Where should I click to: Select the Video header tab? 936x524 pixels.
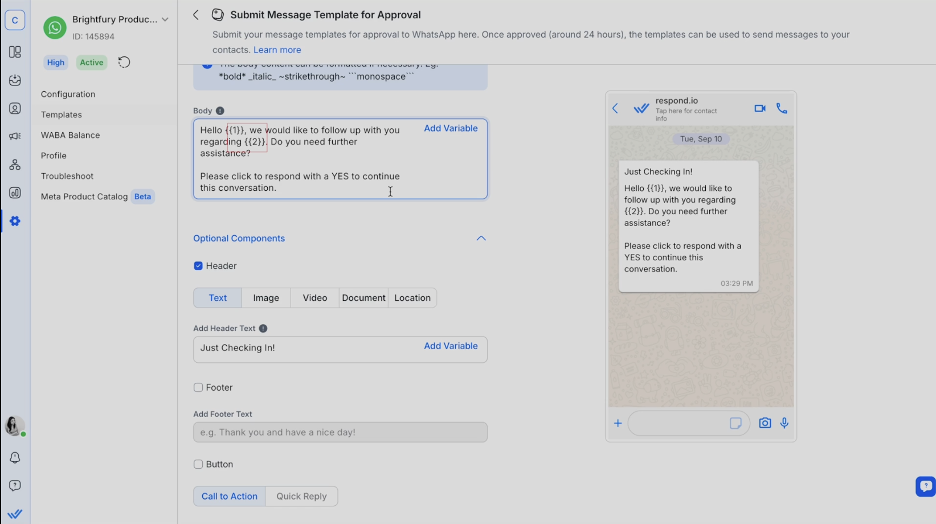(x=315, y=298)
